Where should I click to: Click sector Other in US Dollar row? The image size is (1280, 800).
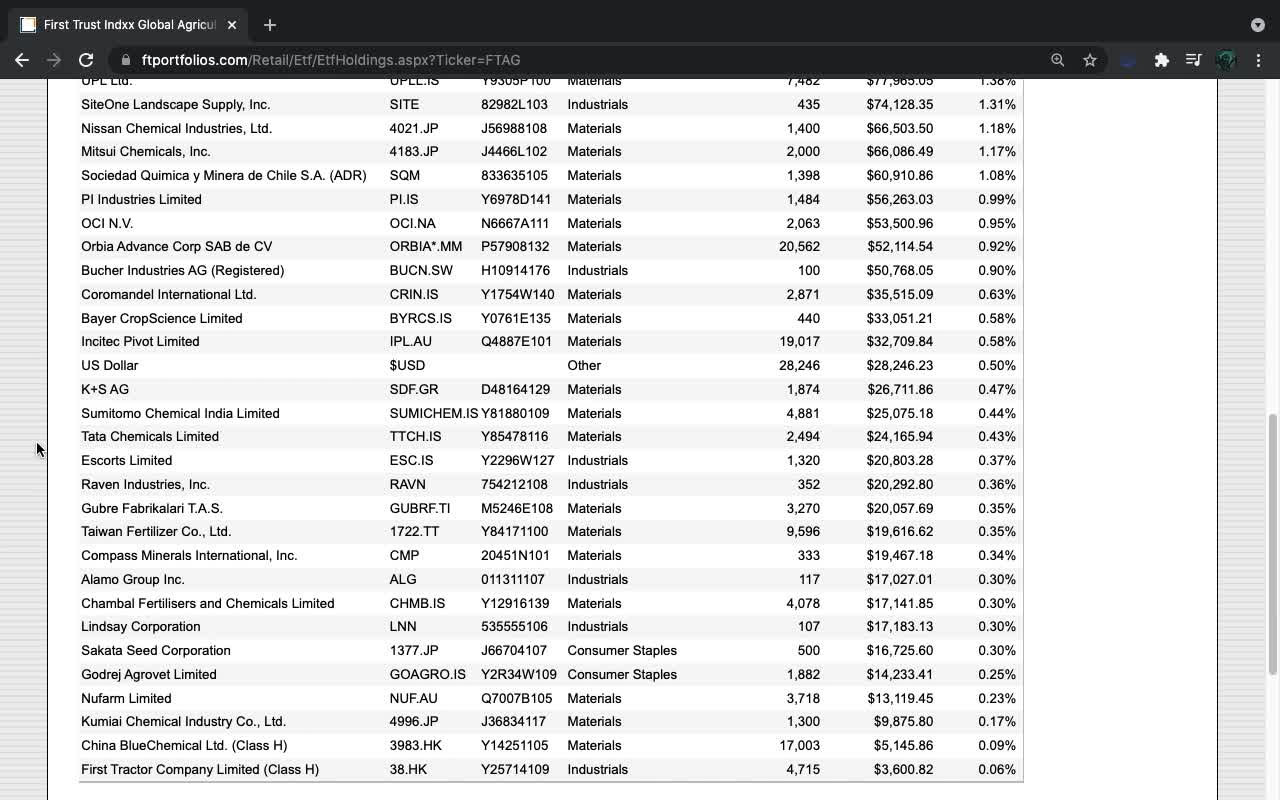click(584, 365)
